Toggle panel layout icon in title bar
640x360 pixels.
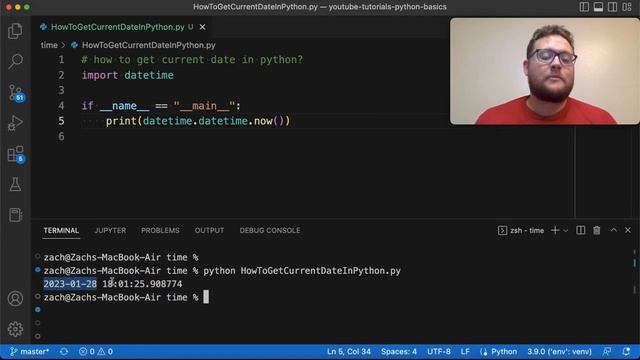[598, 7]
